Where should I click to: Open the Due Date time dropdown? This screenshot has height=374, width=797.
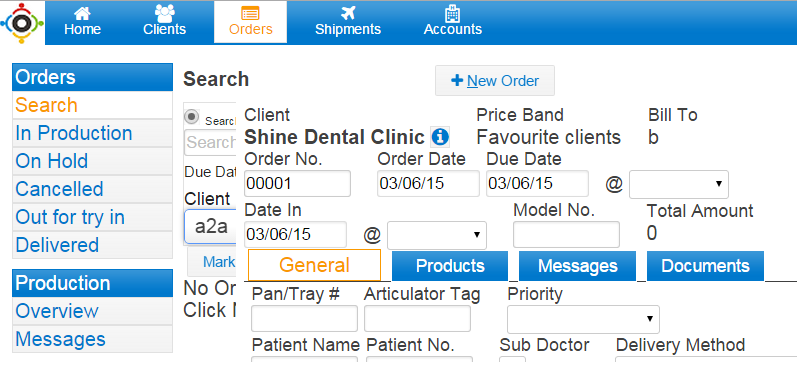[x=679, y=184]
